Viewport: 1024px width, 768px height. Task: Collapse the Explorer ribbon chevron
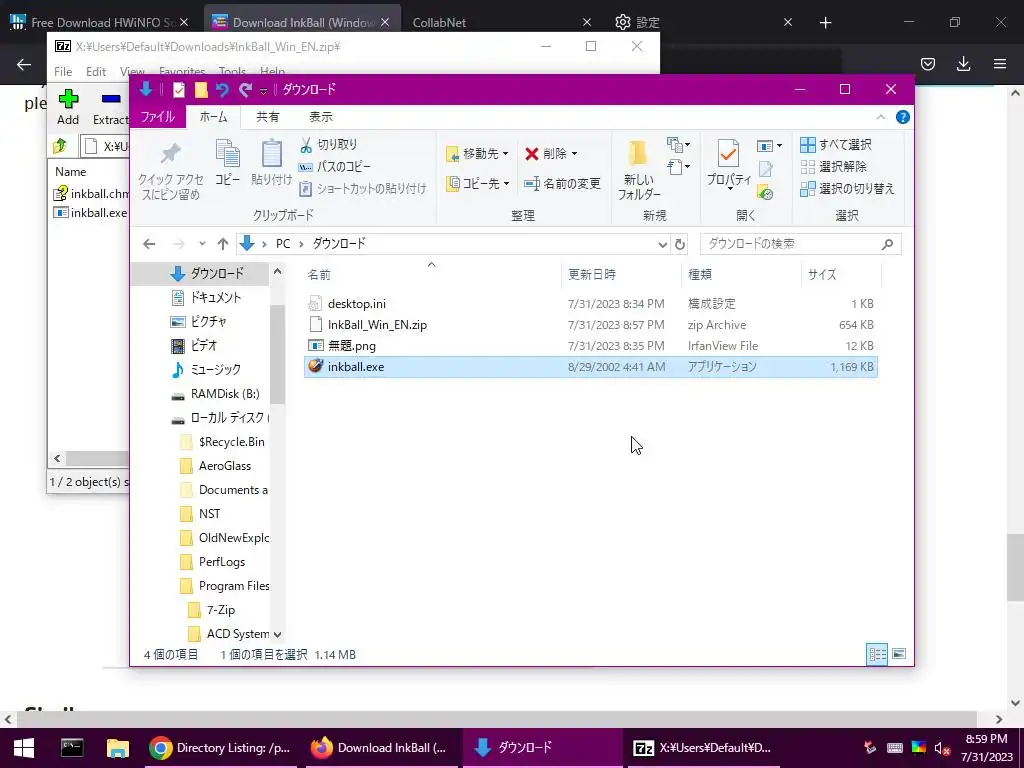point(880,117)
